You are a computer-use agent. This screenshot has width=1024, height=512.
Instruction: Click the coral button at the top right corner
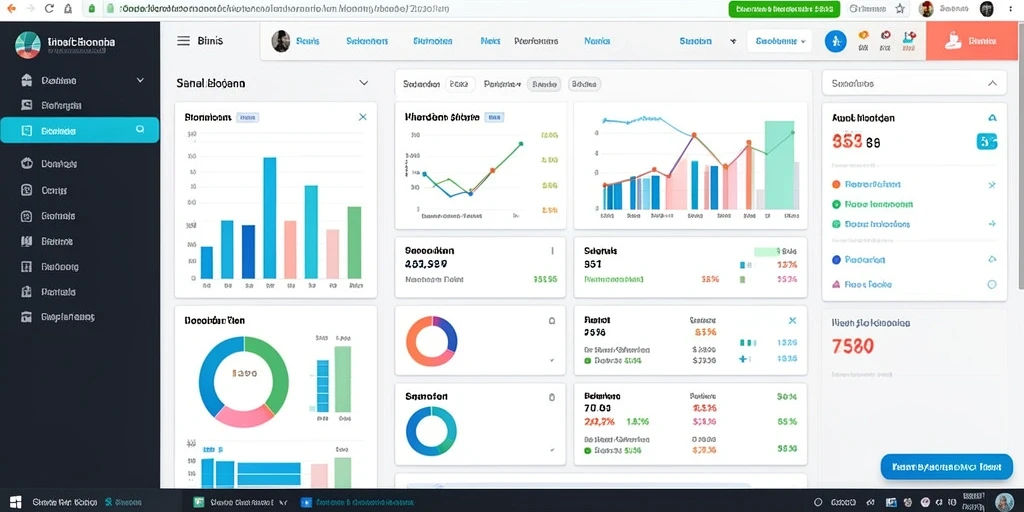[974, 40]
